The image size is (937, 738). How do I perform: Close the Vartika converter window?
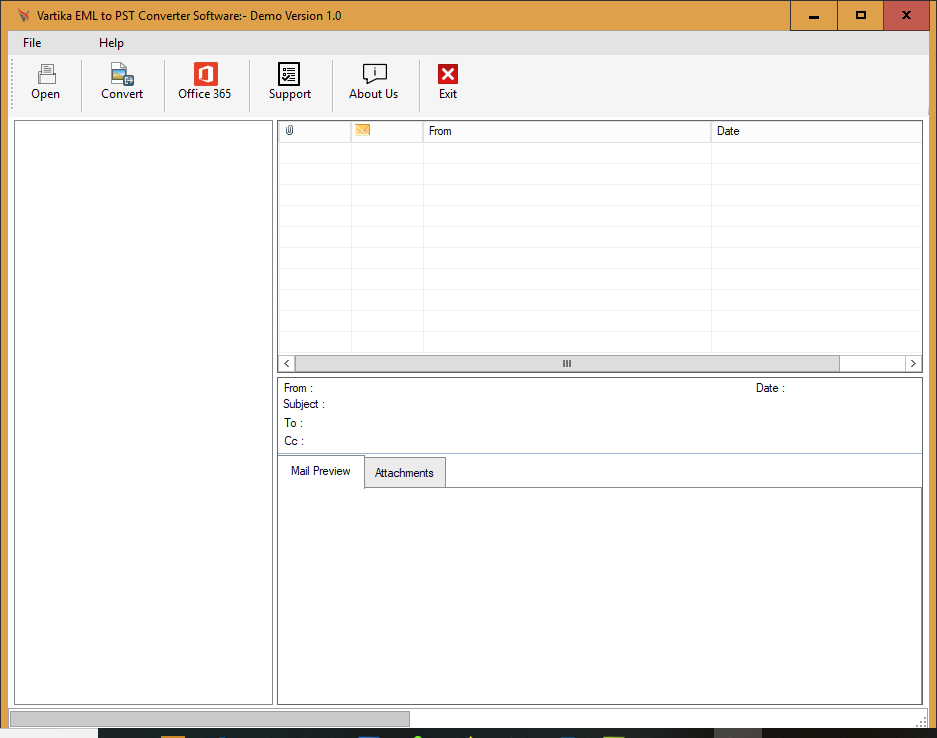click(906, 16)
